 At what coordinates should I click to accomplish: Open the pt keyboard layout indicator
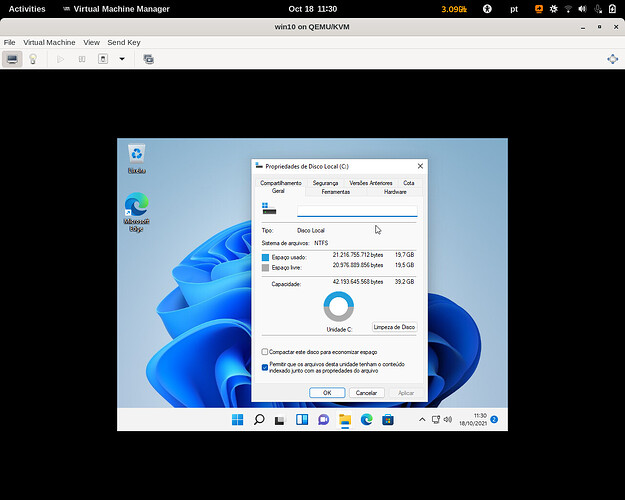[x=514, y=9]
